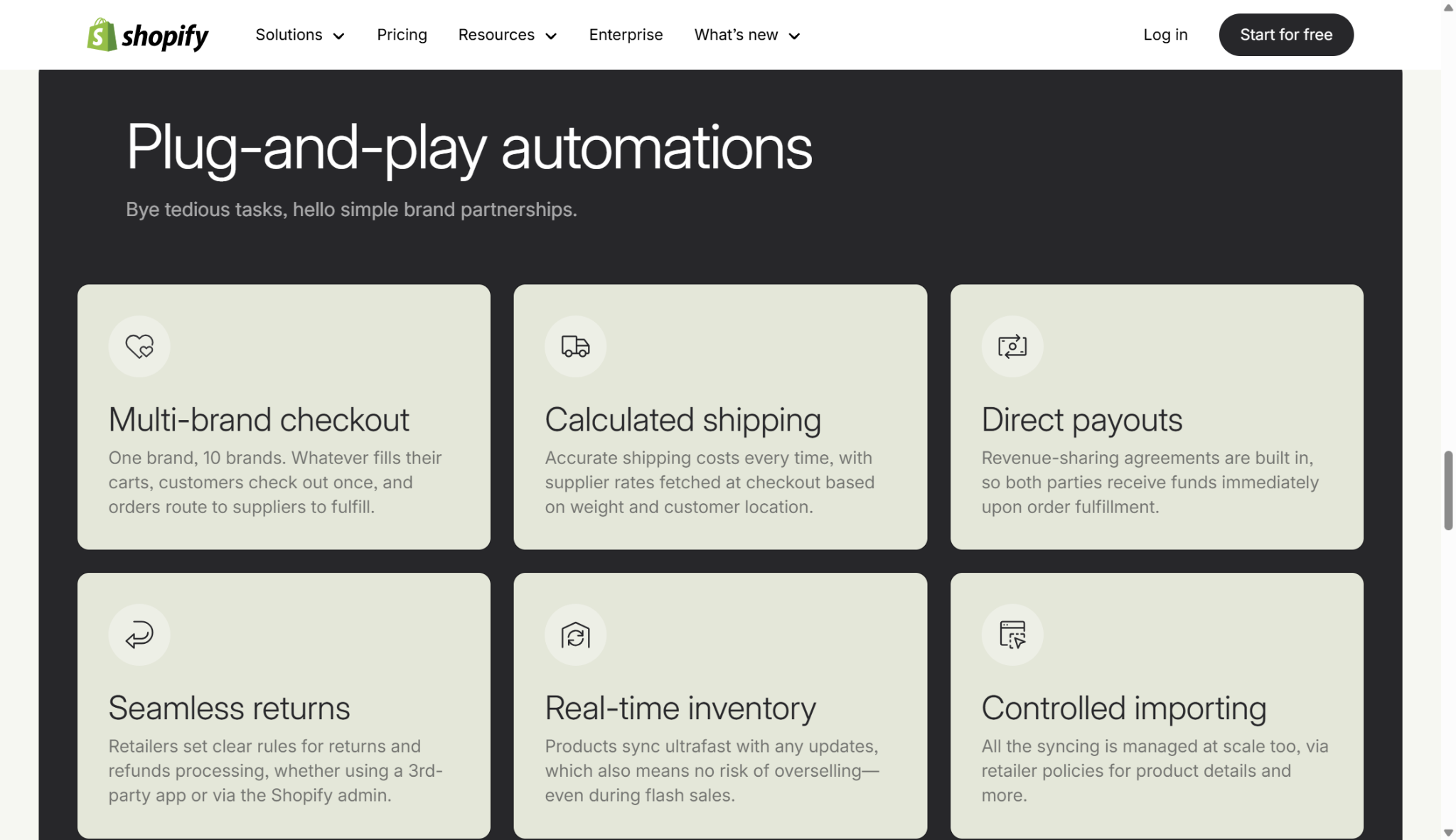Expand the What's new menu
Image resolution: width=1456 pixels, height=840 pixels.
pos(746,35)
